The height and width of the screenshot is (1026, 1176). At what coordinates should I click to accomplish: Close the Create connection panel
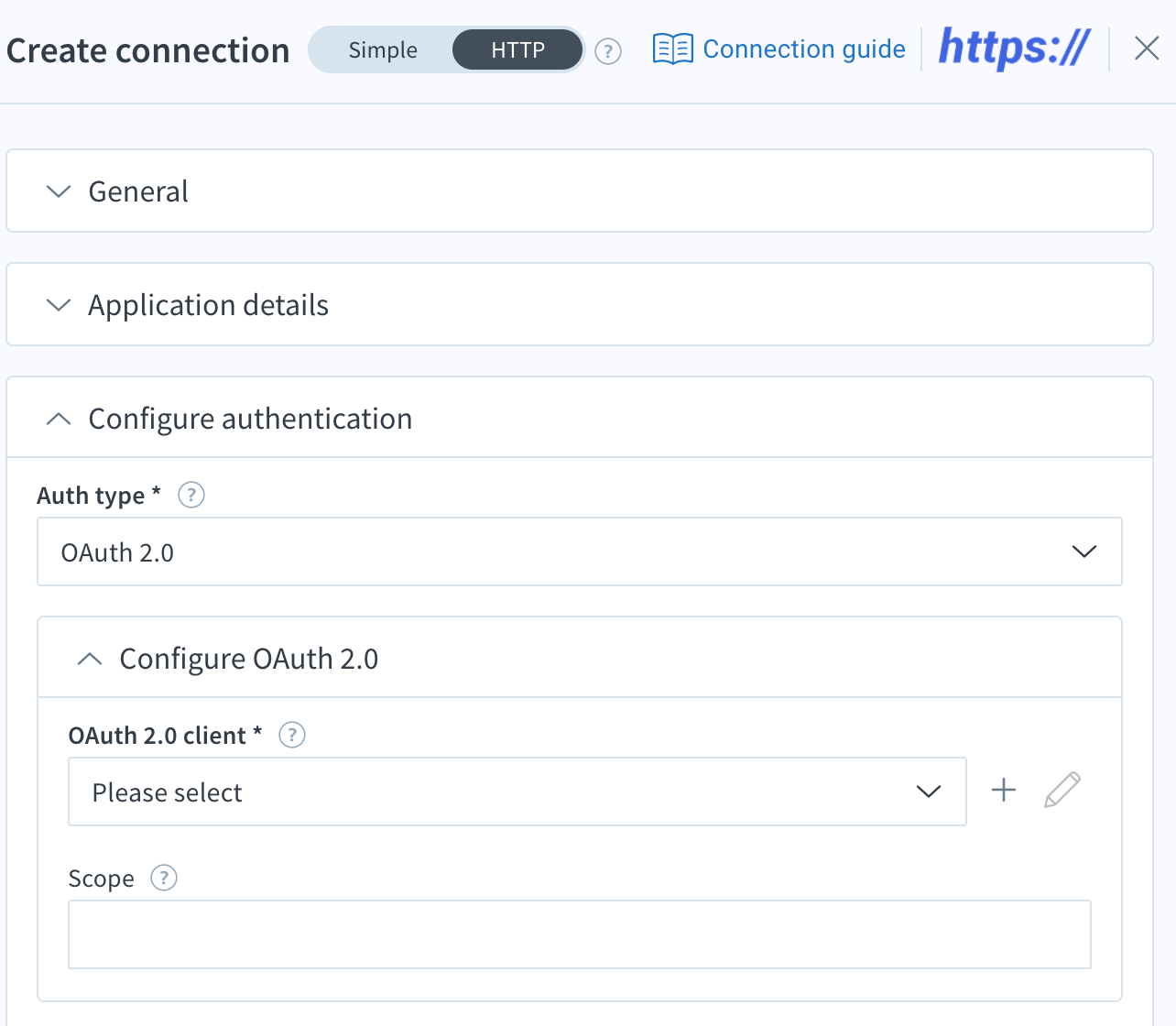[x=1147, y=49]
